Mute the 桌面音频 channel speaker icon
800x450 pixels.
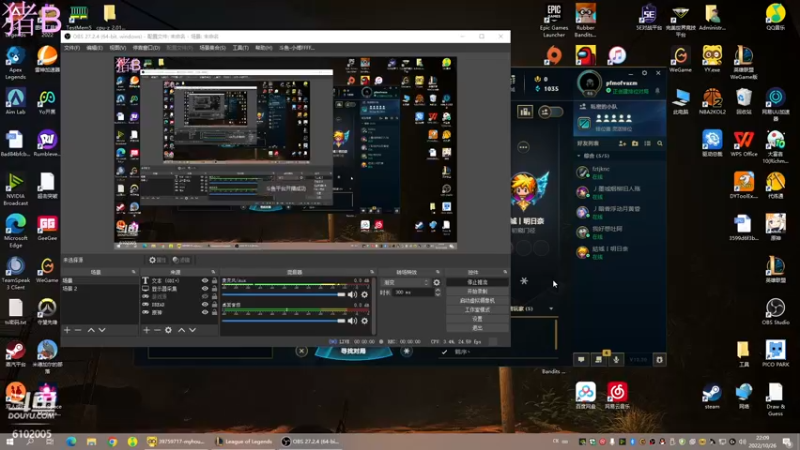click(353, 321)
